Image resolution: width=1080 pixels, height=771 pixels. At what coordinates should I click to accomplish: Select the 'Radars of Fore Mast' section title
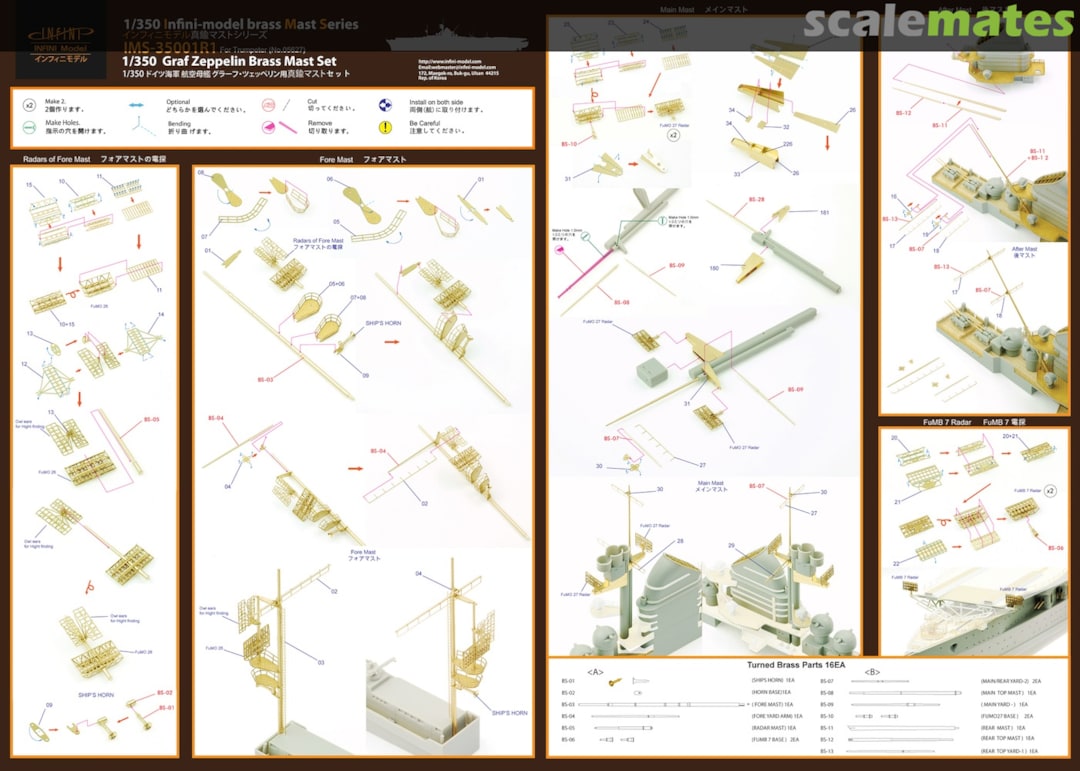[94, 159]
